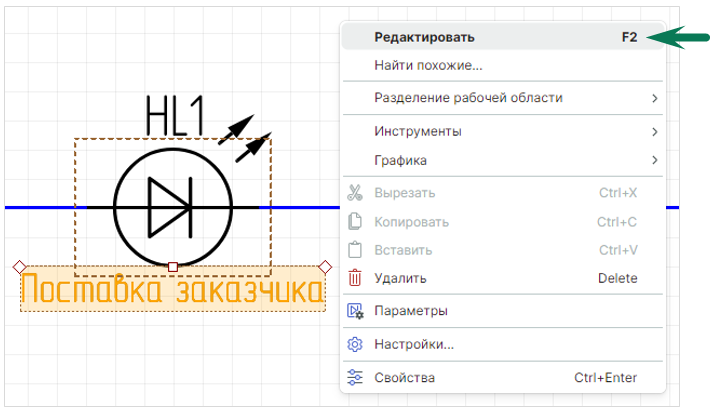Choose Редактировать in the context menu
This screenshot has width=714, height=412.
[503, 37]
